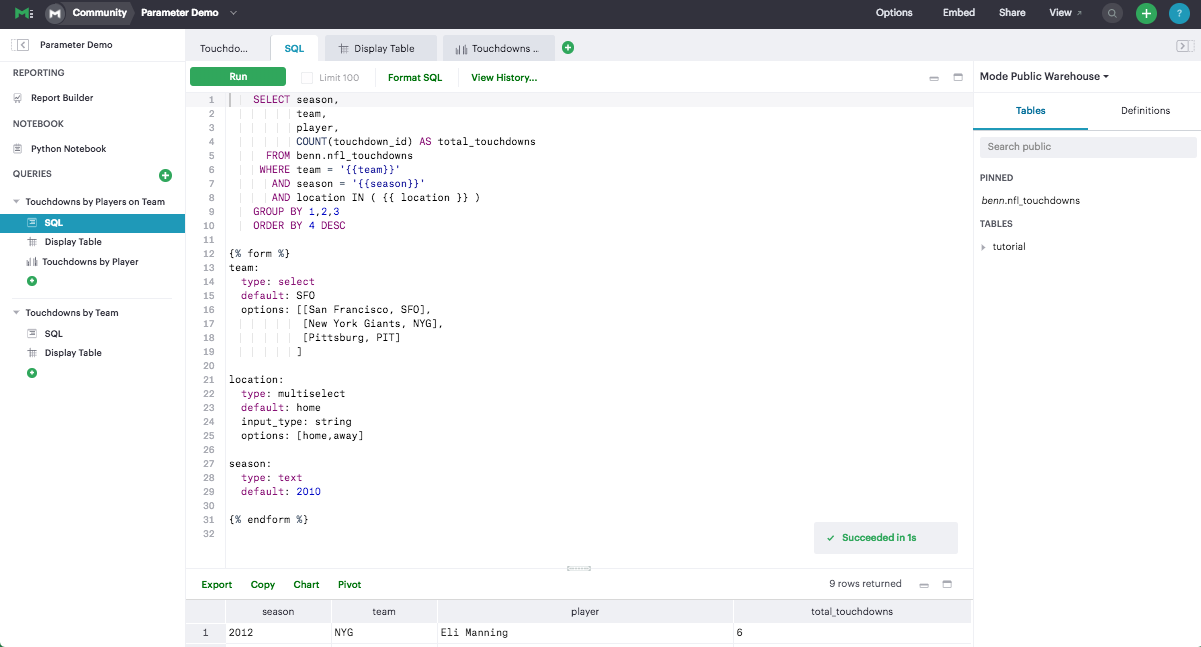The image size is (1201, 647).
Task: Click Format SQL
Action: tap(415, 77)
